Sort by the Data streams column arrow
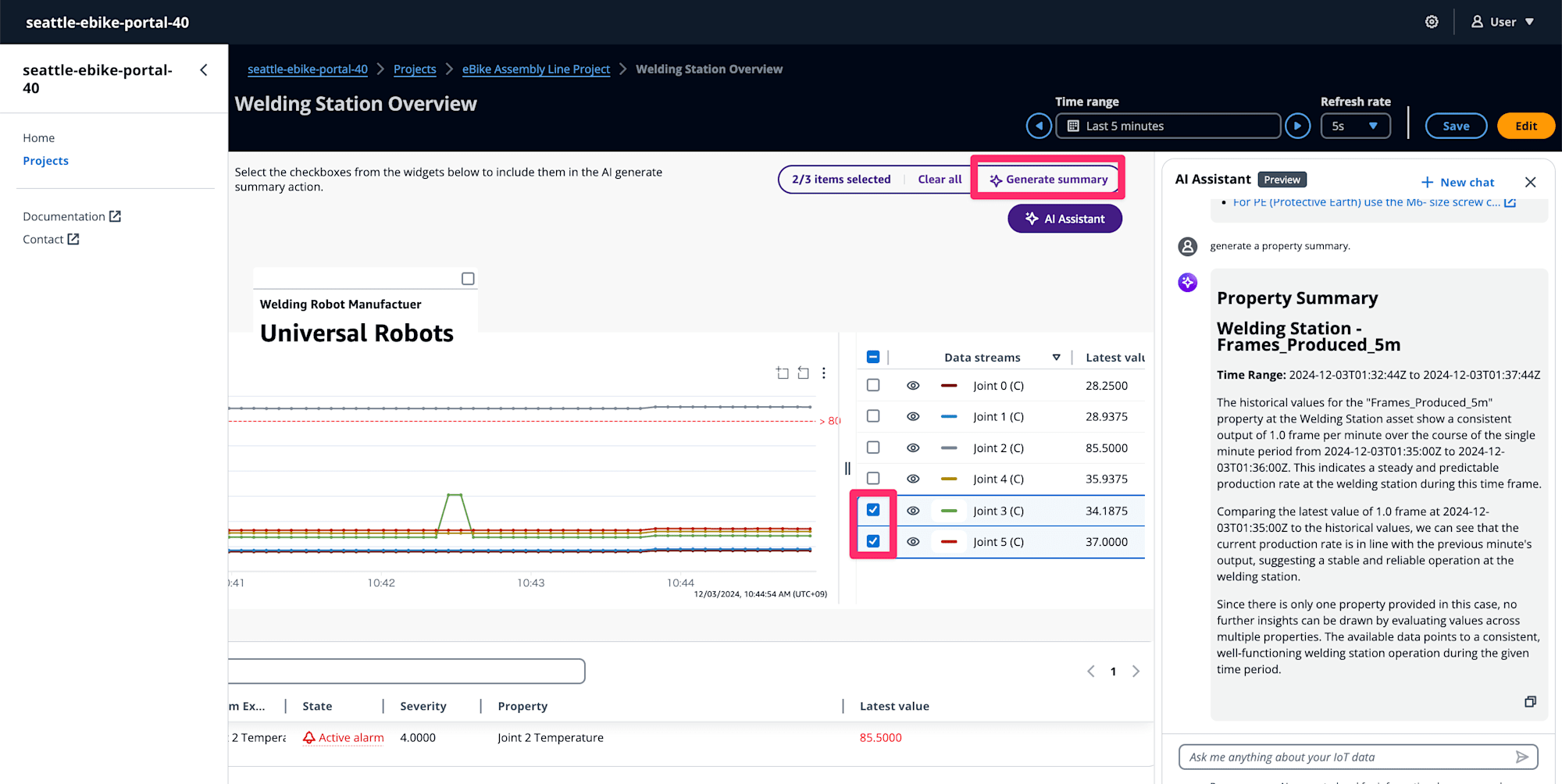This screenshot has width=1562, height=784. pos(1056,358)
